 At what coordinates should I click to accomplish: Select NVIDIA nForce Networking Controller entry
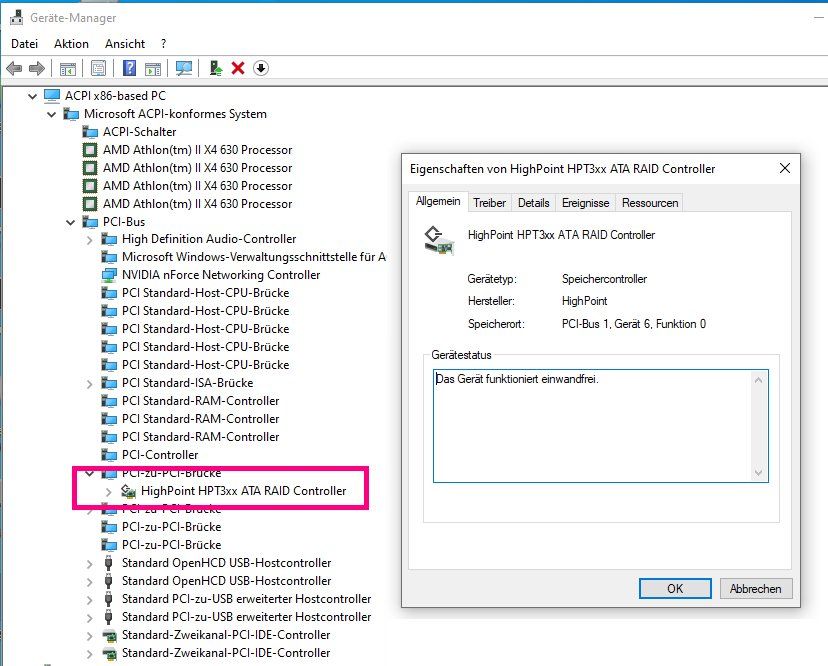coord(221,275)
